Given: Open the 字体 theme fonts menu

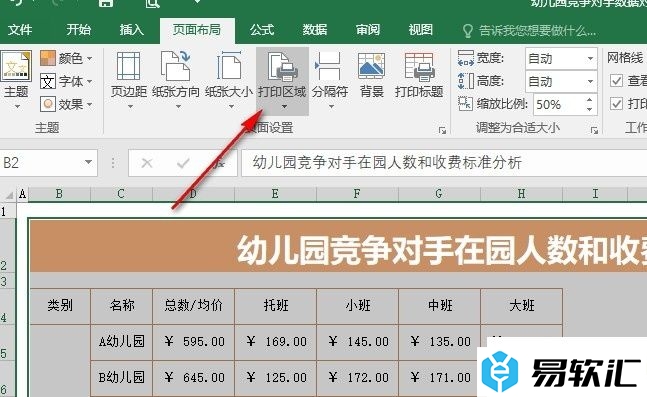Looking at the screenshot, I should (x=66, y=81).
